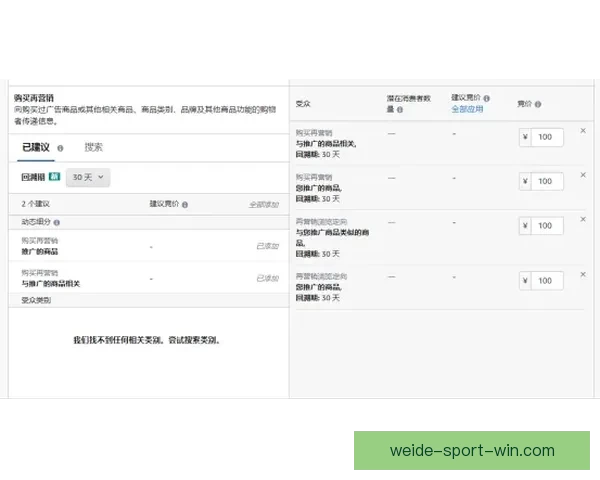Remove the last 再营销浏览定向 row with X
Viewport: 600px width, 480px height.
583,274
